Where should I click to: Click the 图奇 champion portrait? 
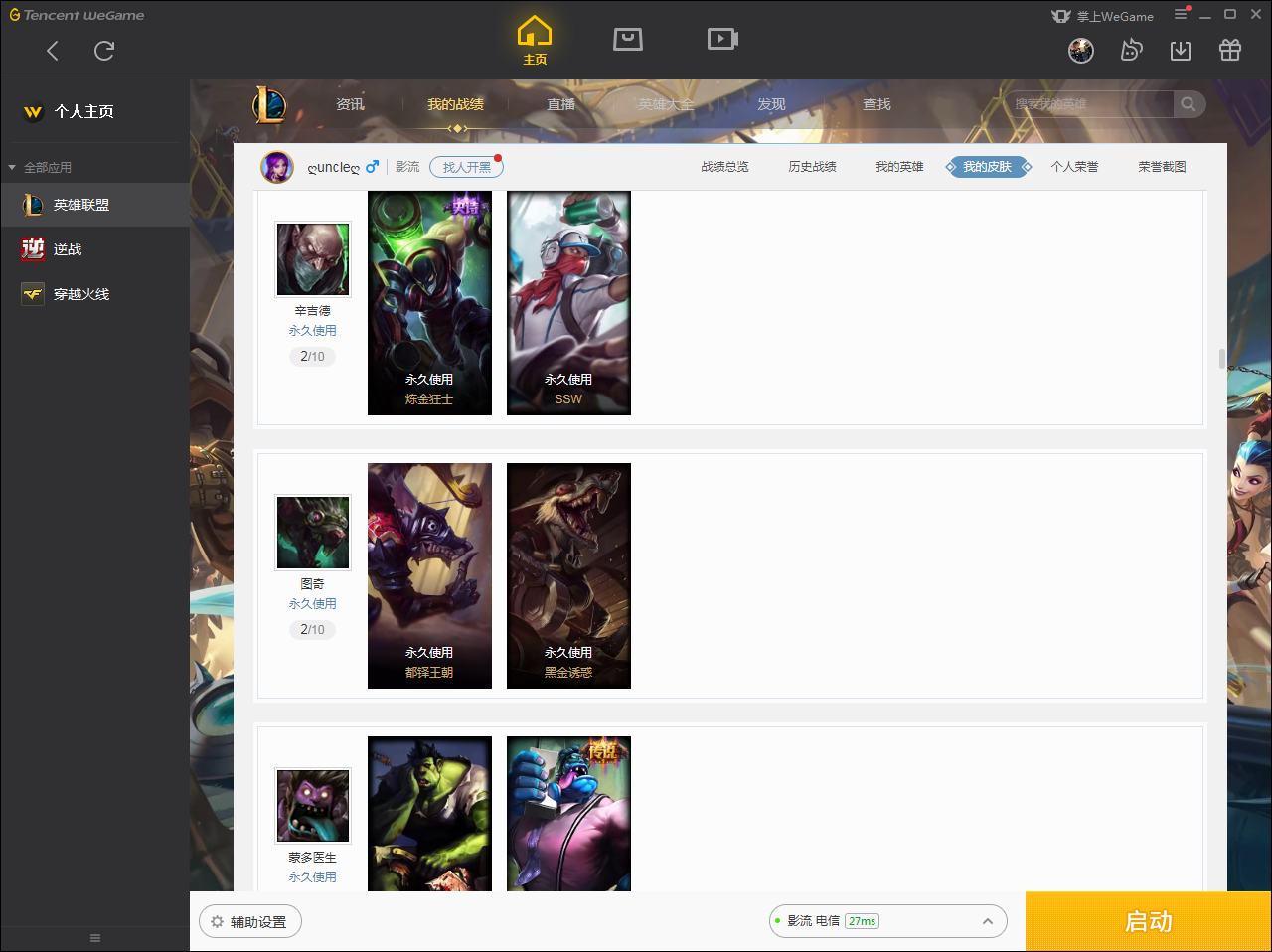pos(313,533)
